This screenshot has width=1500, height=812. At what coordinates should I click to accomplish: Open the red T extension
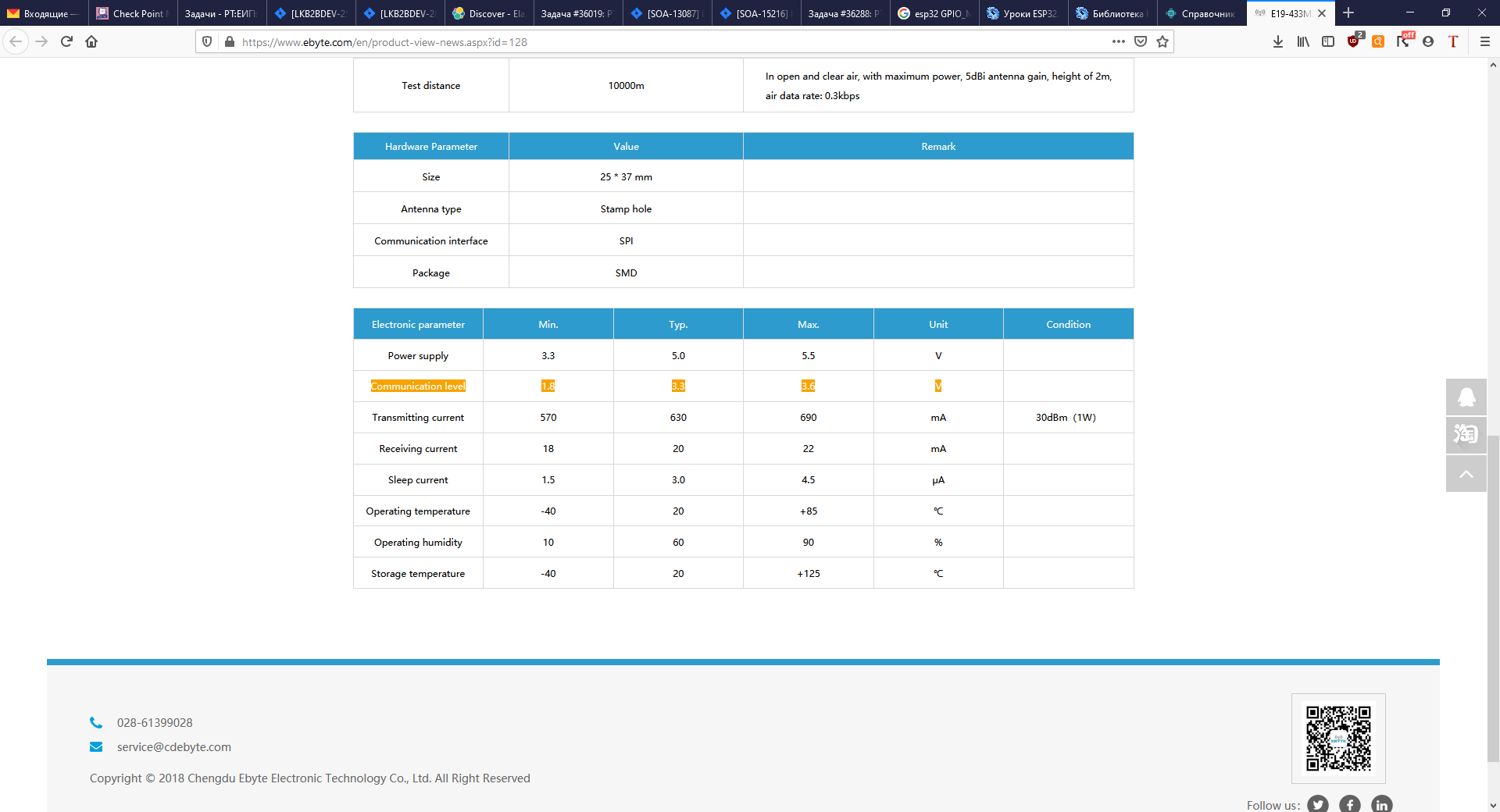tap(1453, 41)
